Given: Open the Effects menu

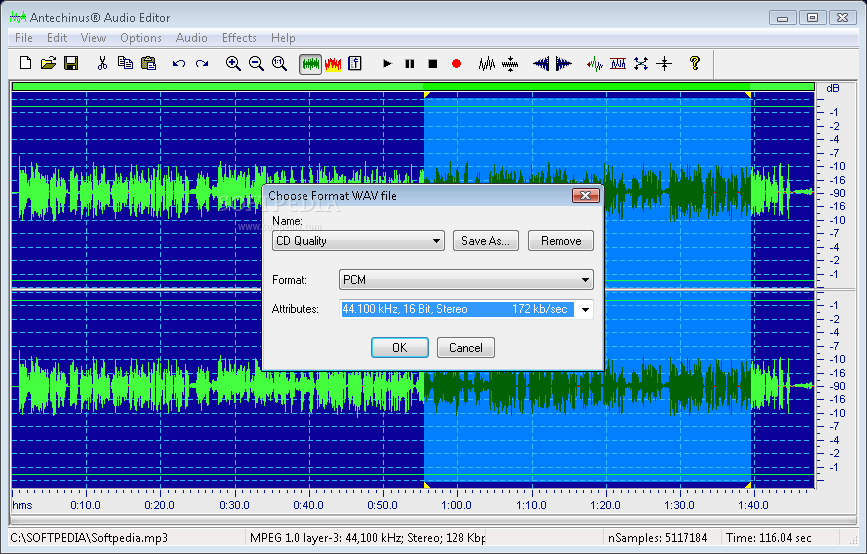Looking at the screenshot, I should [239, 38].
